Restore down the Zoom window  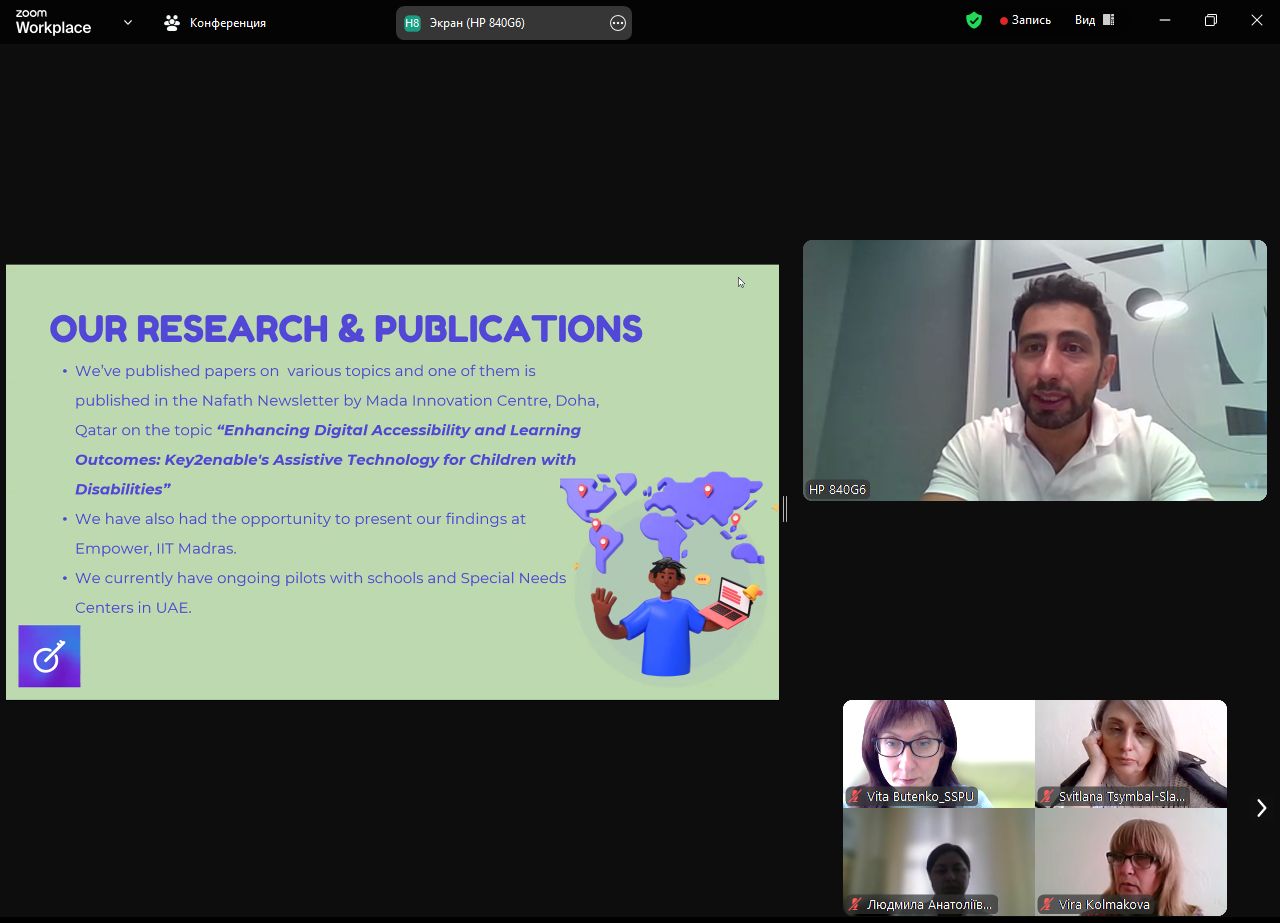click(1211, 20)
